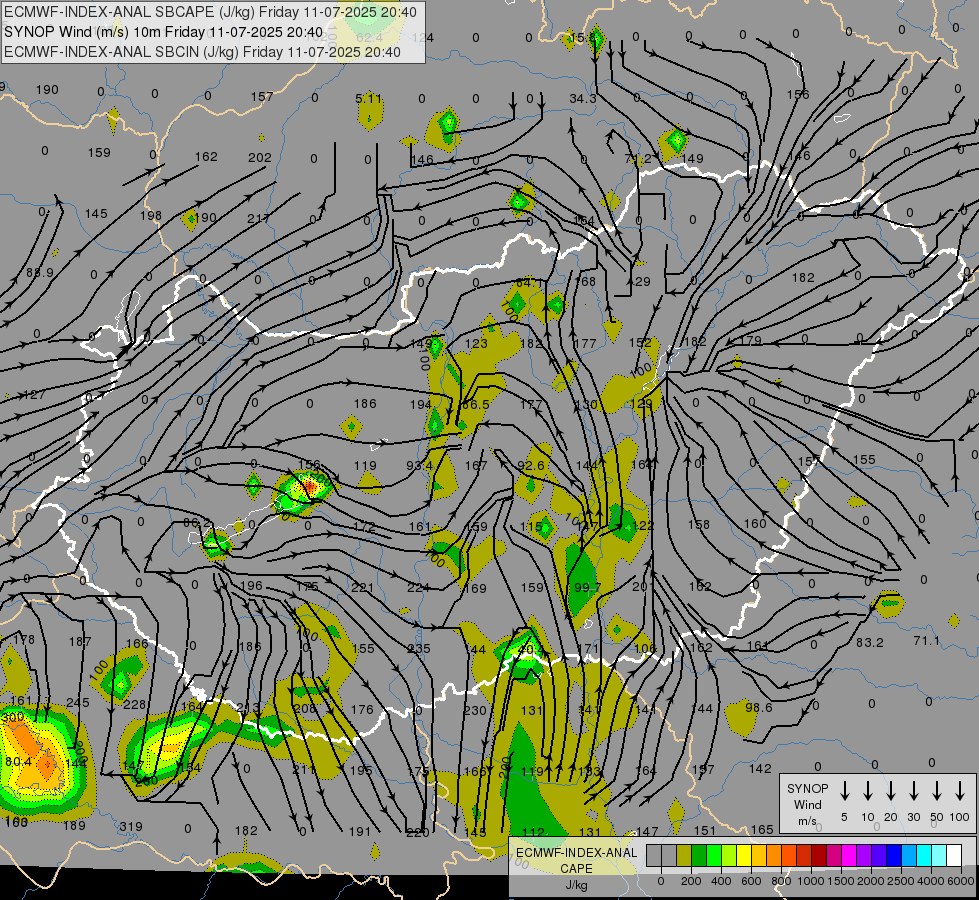Click the SBCAPE title line in the header box
The width and height of the screenshot is (979, 900).
point(210,12)
